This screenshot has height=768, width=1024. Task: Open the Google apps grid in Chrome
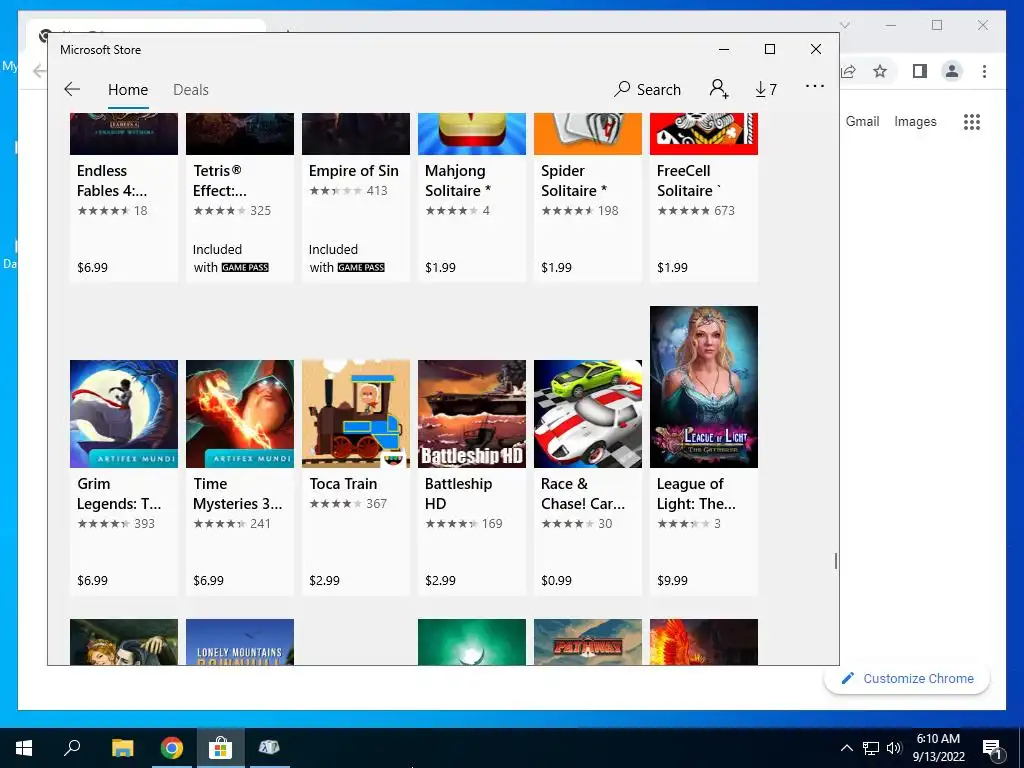click(x=972, y=121)
